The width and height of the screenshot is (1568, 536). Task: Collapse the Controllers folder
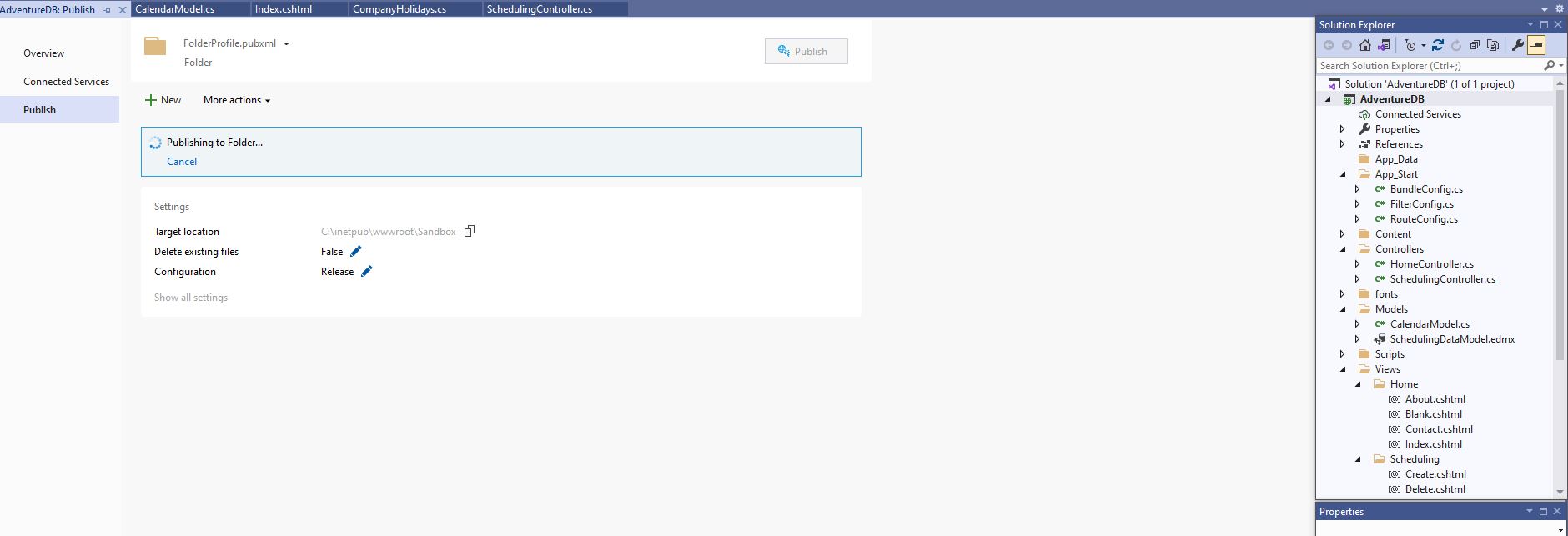[1343, 249]
